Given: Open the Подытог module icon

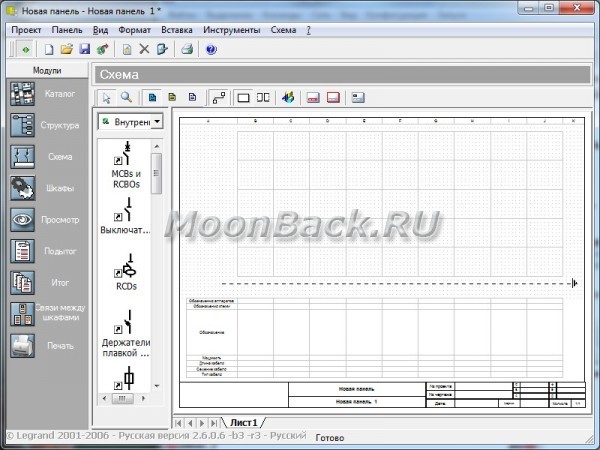Looking at the screenshot, I should click(x=23, y=251).
